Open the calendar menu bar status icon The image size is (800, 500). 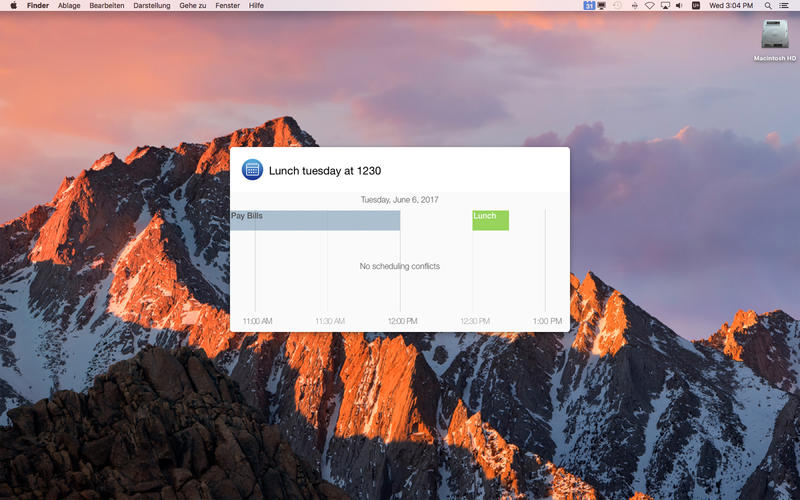(x=589, y=6)
